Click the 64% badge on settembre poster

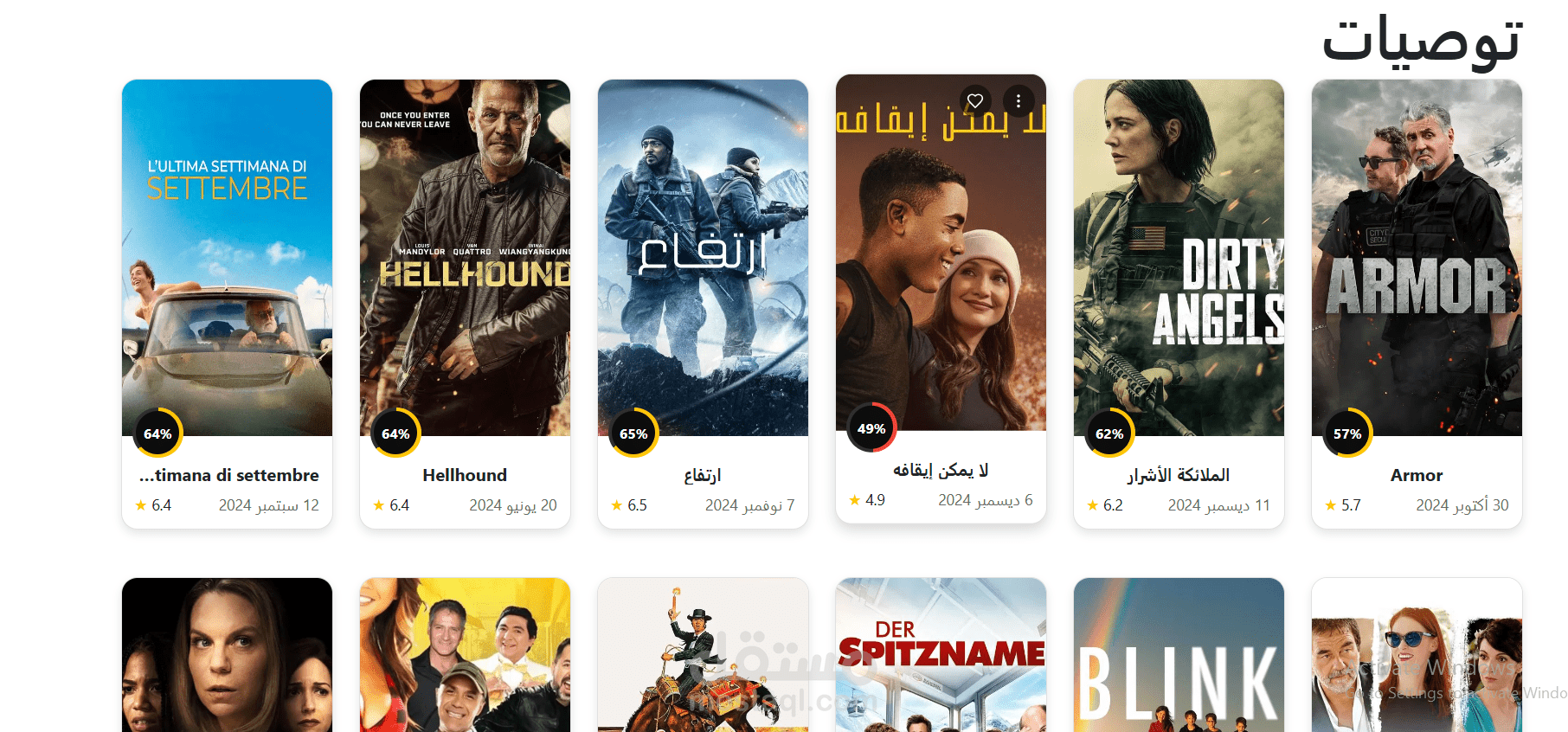pos(157,433)
